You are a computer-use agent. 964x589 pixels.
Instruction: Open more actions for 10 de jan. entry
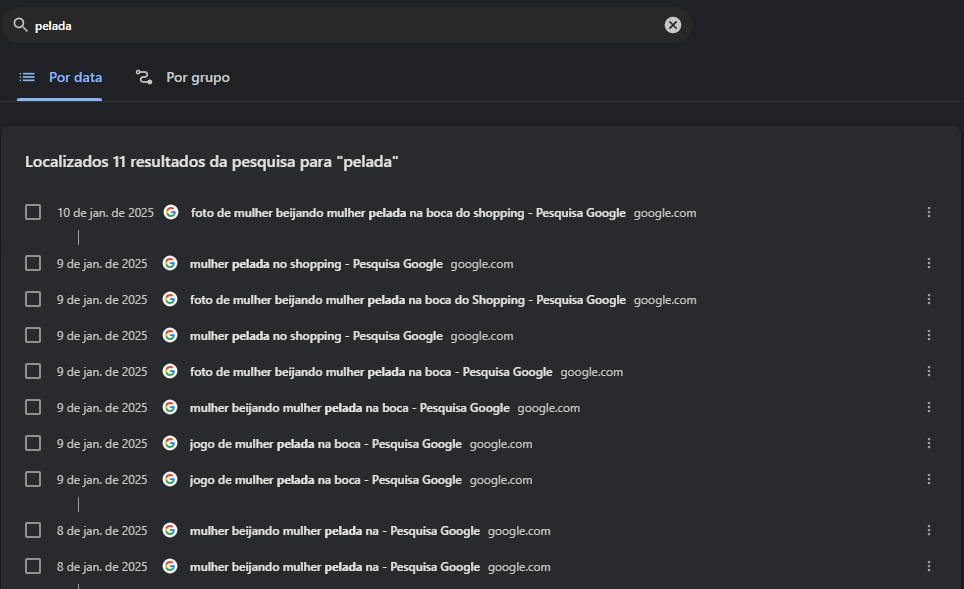tap(928, 212)
